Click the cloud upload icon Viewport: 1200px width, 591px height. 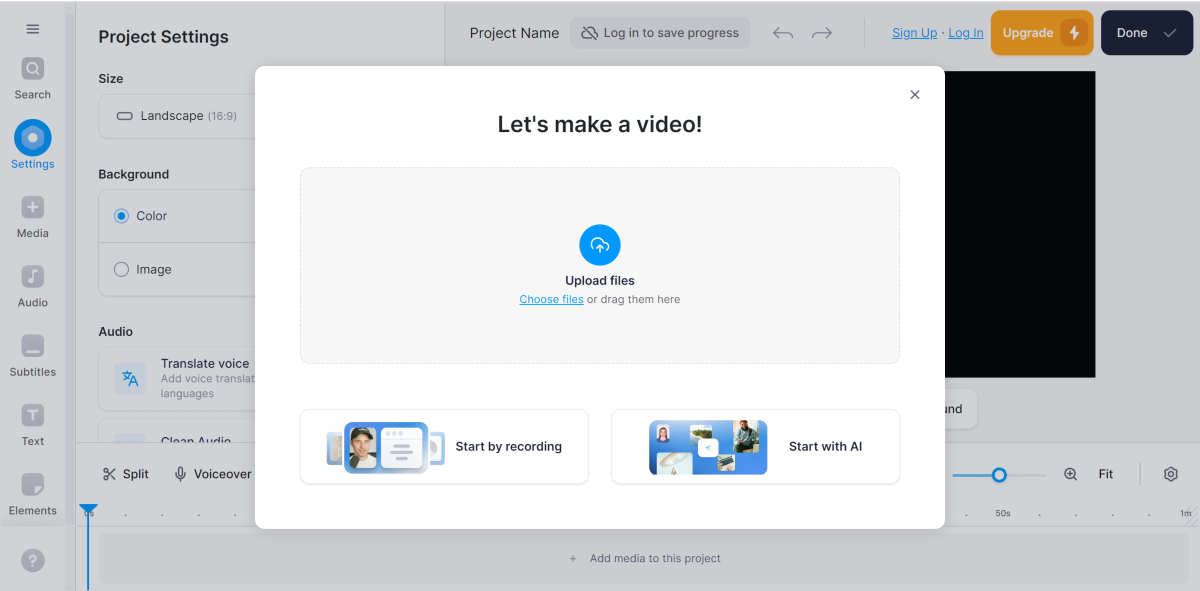tap(600, 245)
